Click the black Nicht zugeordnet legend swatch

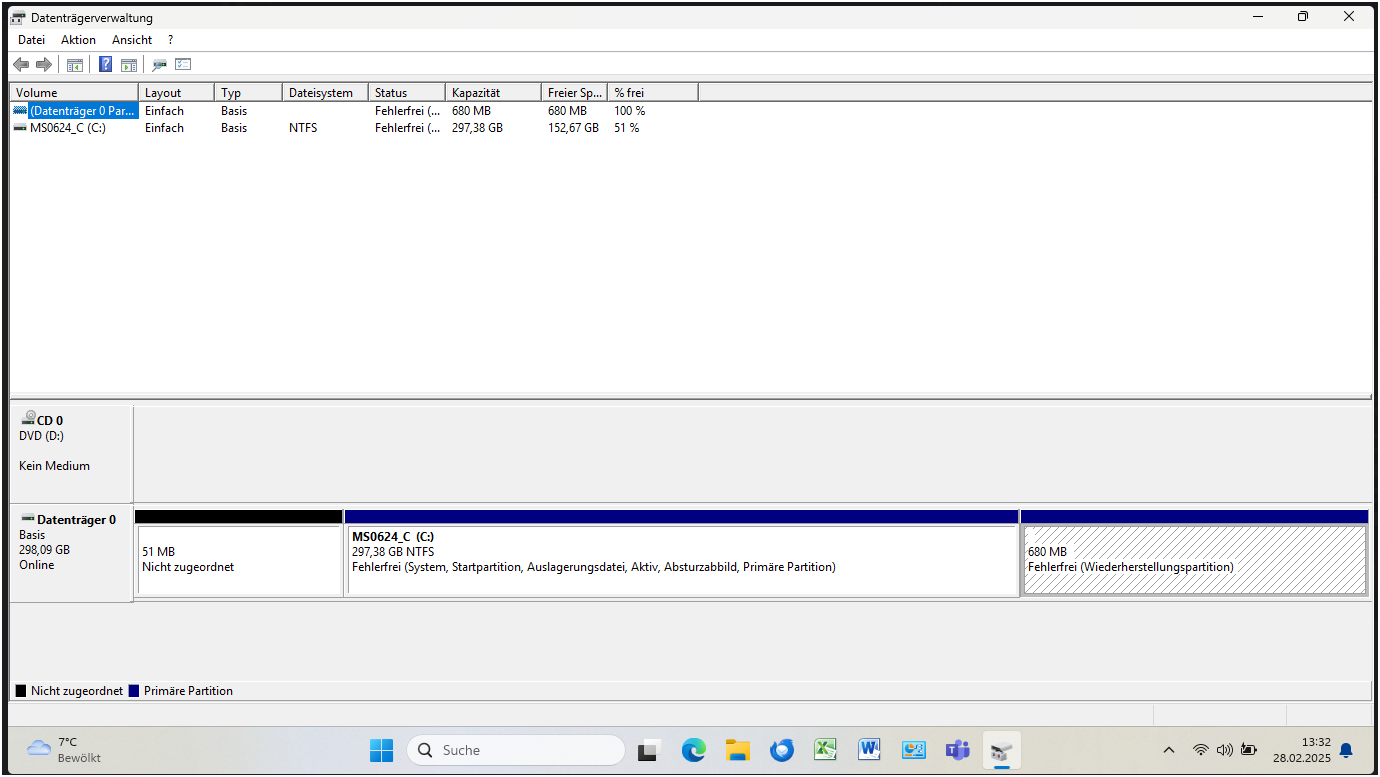[21, 691]
